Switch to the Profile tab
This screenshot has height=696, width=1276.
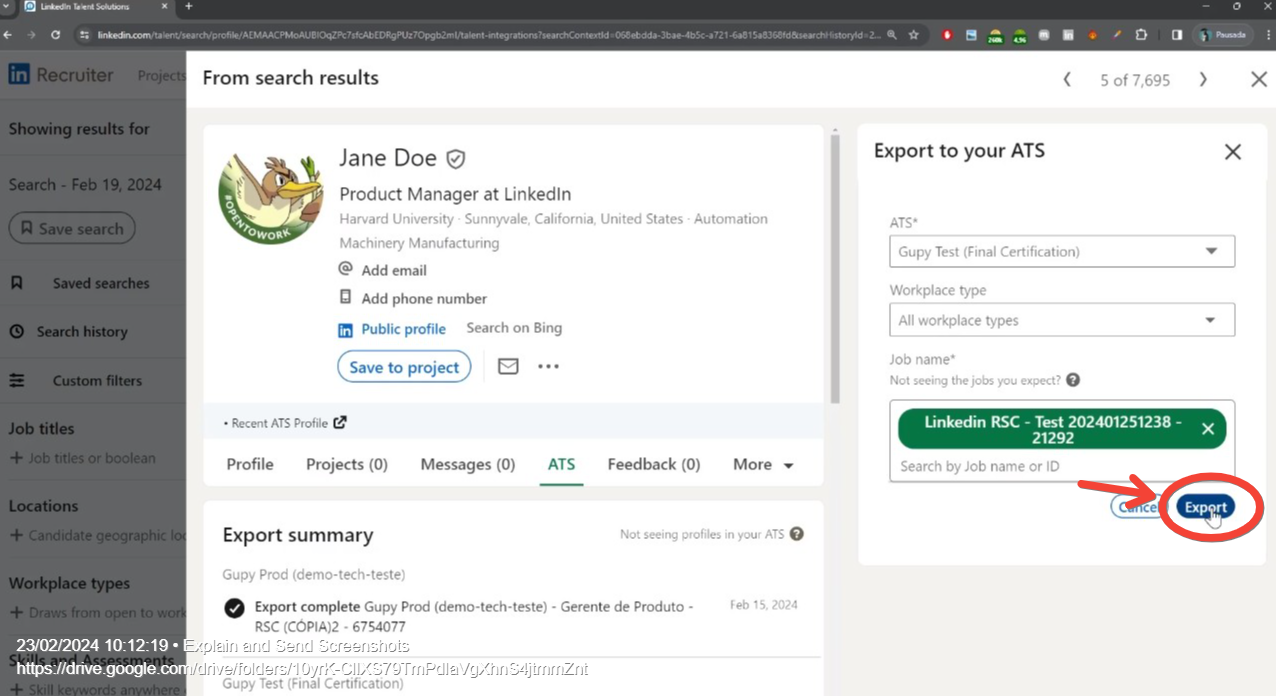coord(250,464)
